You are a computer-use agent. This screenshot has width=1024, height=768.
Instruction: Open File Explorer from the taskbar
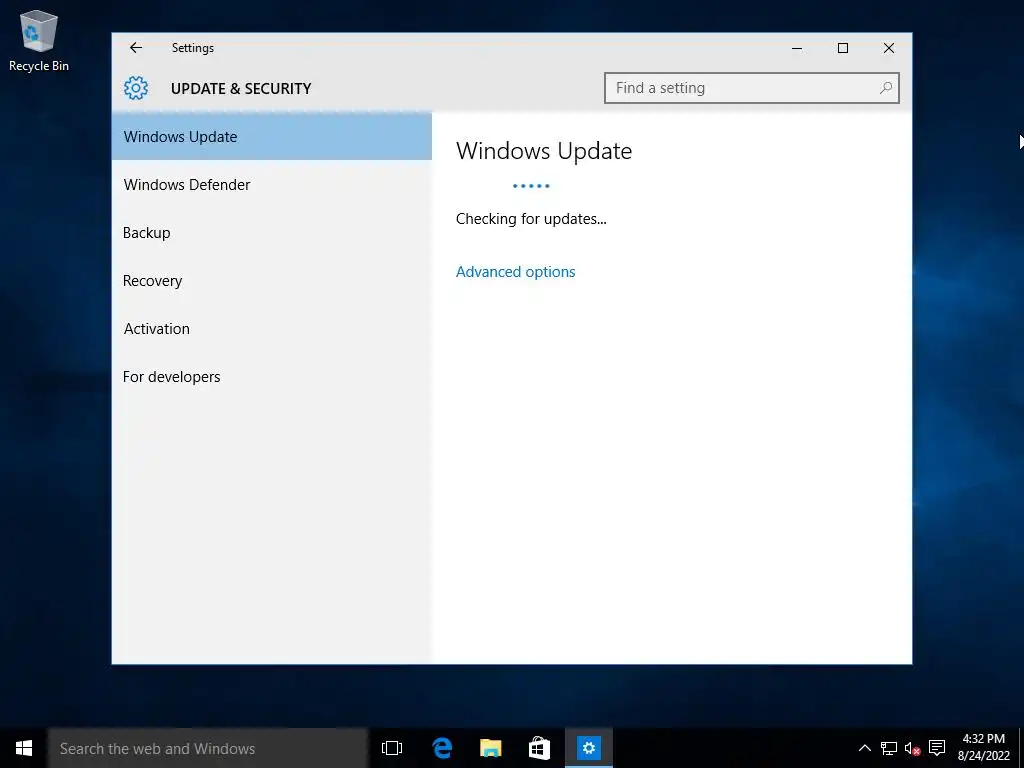point(490,748)
